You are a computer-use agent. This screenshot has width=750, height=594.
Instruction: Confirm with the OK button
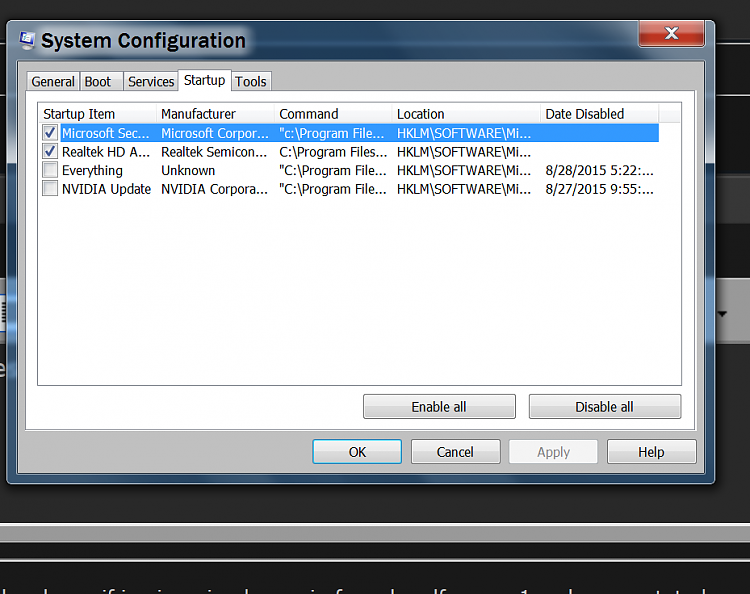point(357,451)
